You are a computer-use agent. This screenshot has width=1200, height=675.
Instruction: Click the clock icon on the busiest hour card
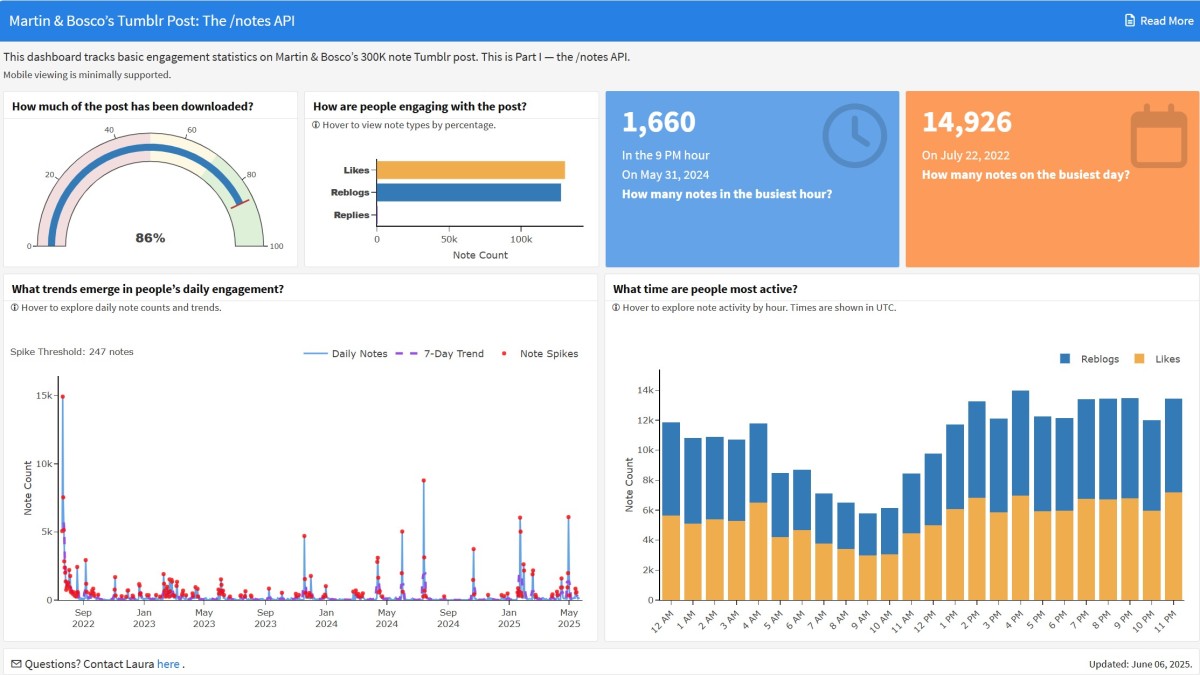pos(853,135)
